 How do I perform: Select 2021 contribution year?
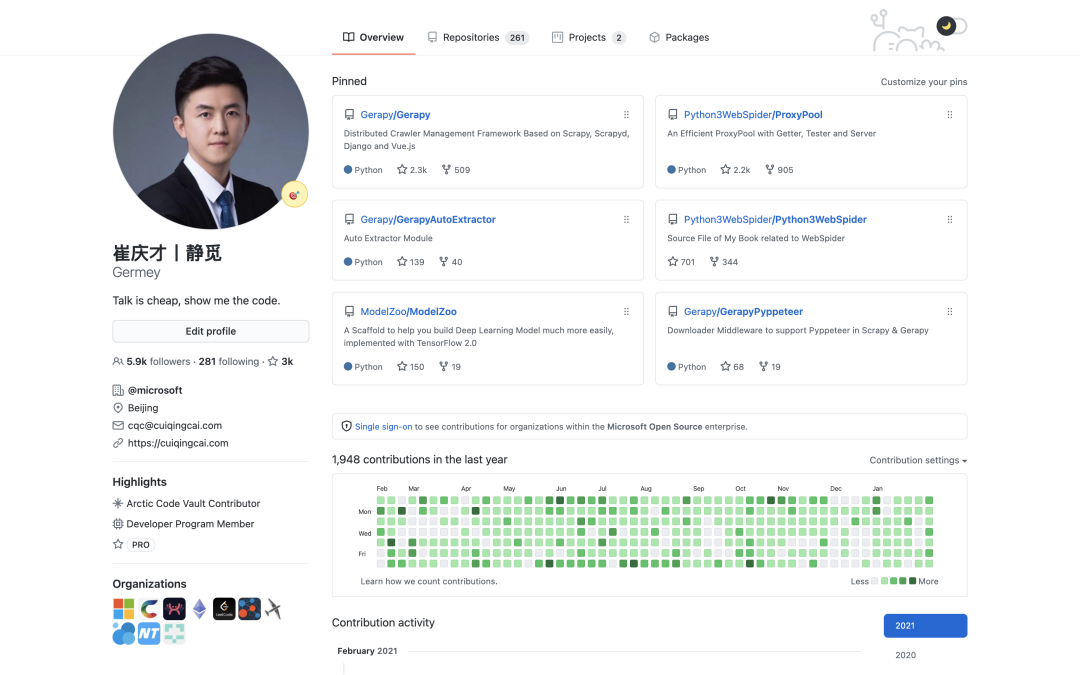[x=925, y=625]
